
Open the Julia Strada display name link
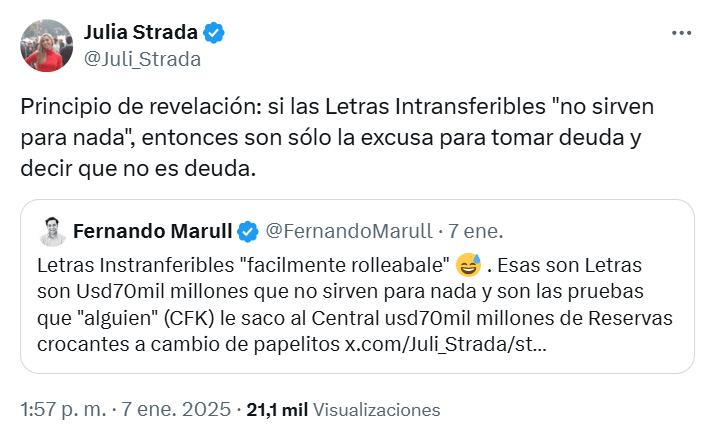coord(141,33)
